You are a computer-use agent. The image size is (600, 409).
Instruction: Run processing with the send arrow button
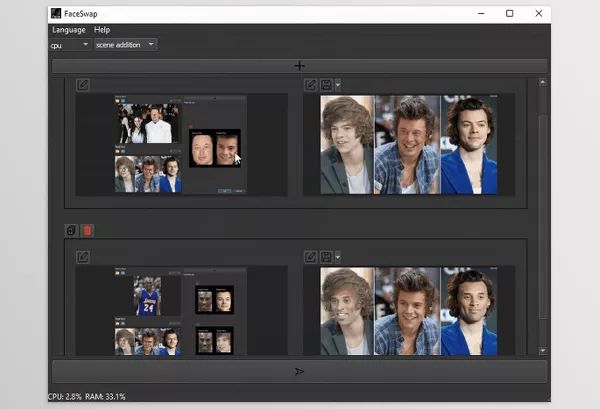pos(299,371)
